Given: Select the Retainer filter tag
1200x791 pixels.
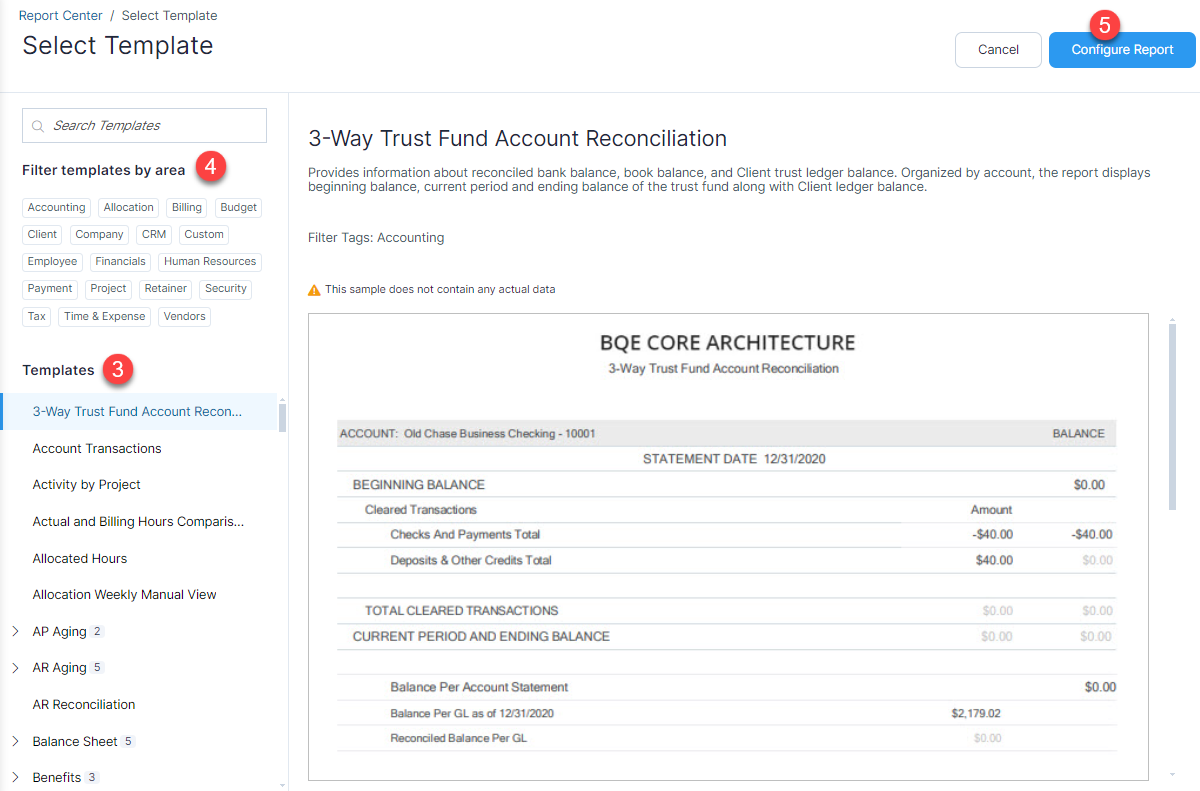Looking at the screenshot, I should [x=166, y=289].
